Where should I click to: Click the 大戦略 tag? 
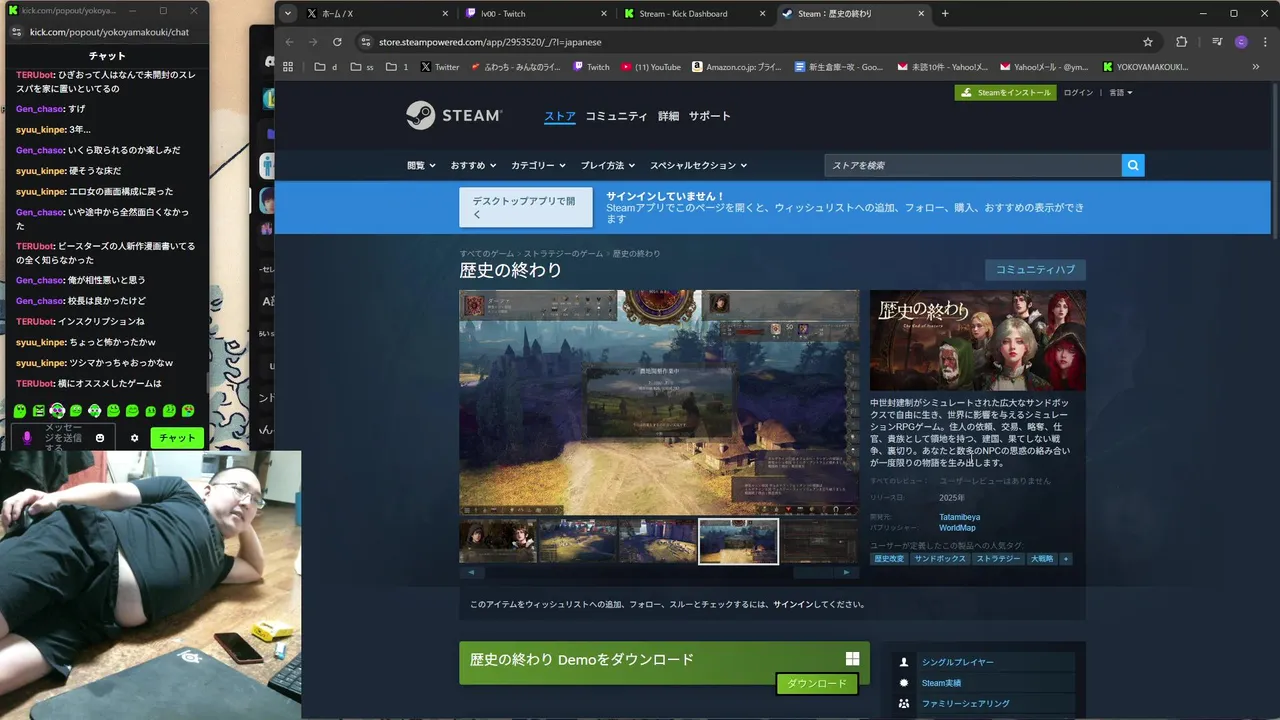1042,559
